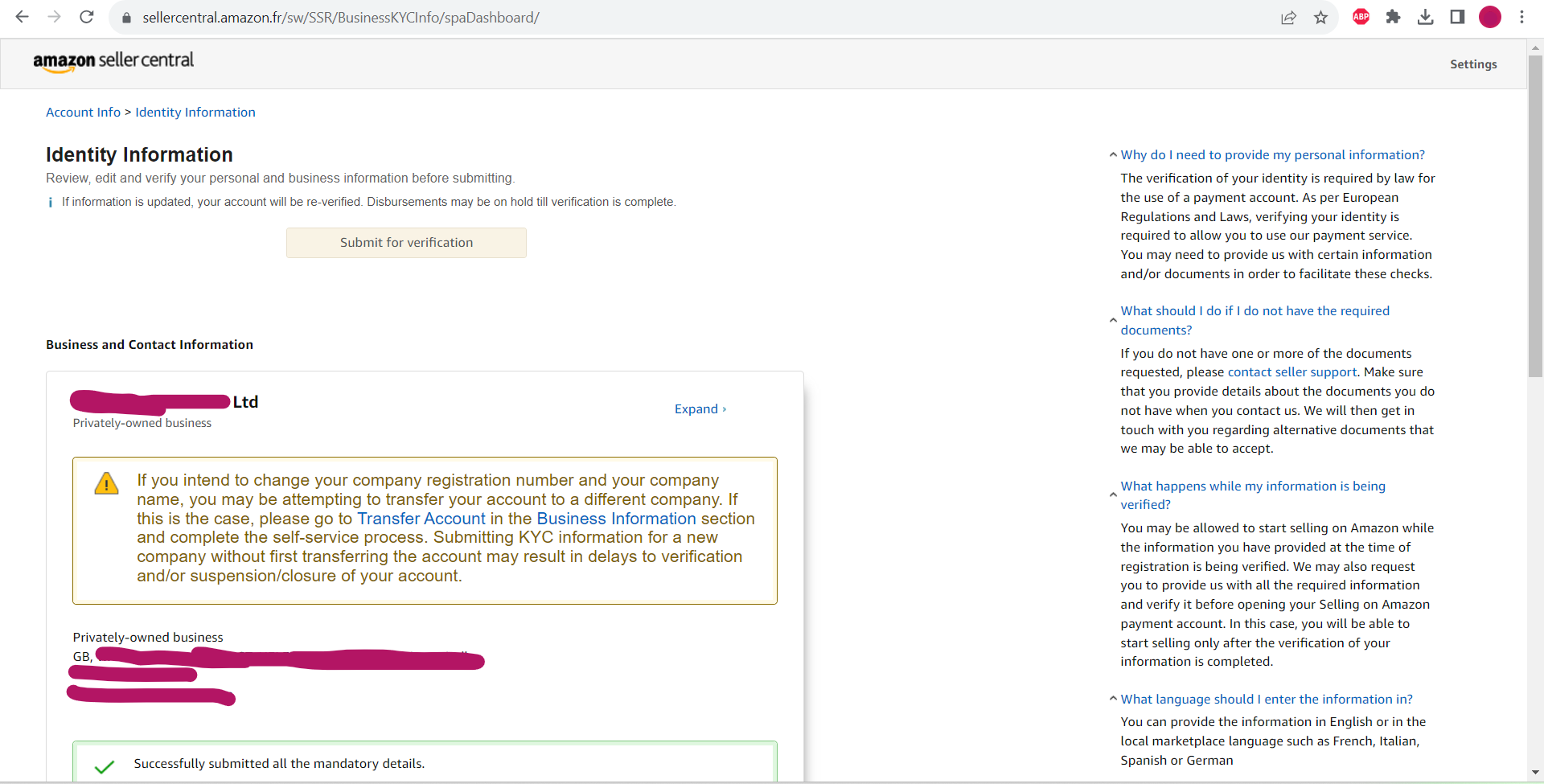Toggle the browser side panel icon

(1457, 17)
